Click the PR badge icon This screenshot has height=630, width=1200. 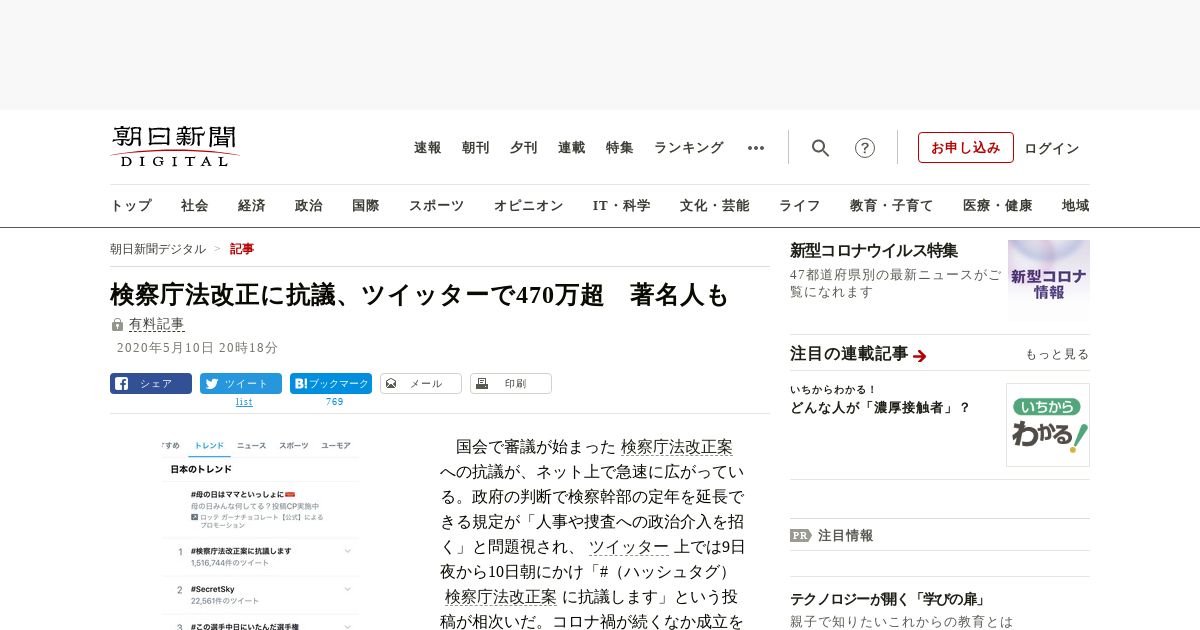(800, 535)
